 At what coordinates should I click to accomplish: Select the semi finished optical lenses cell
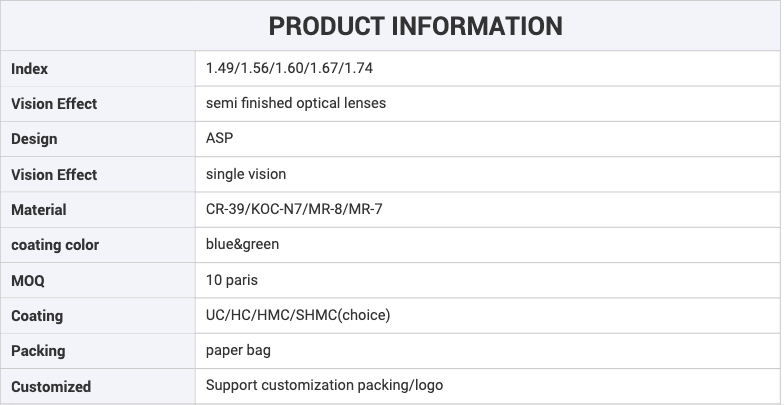(x=296, y=103)
